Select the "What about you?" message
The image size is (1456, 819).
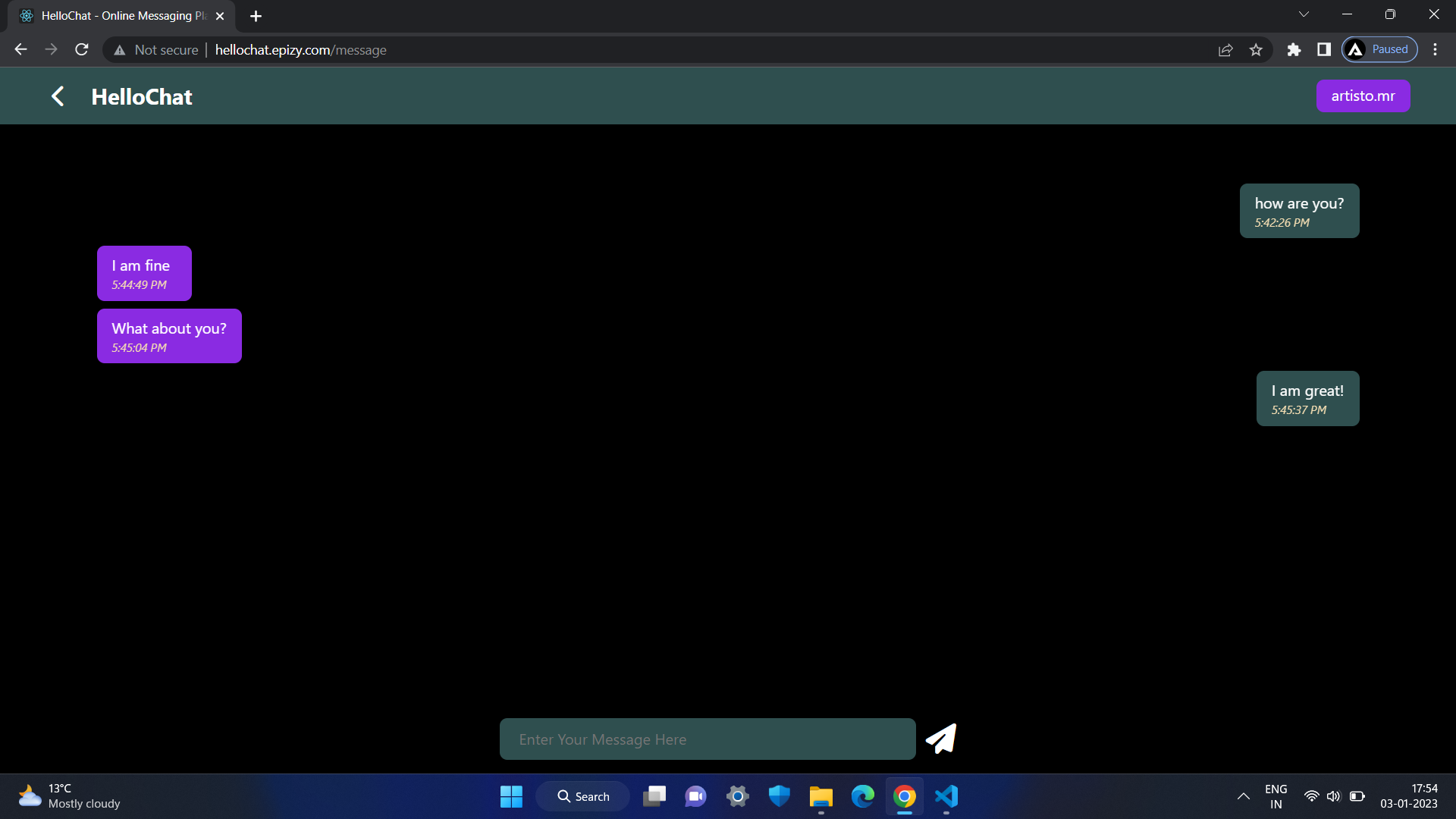tap(169, 336)
